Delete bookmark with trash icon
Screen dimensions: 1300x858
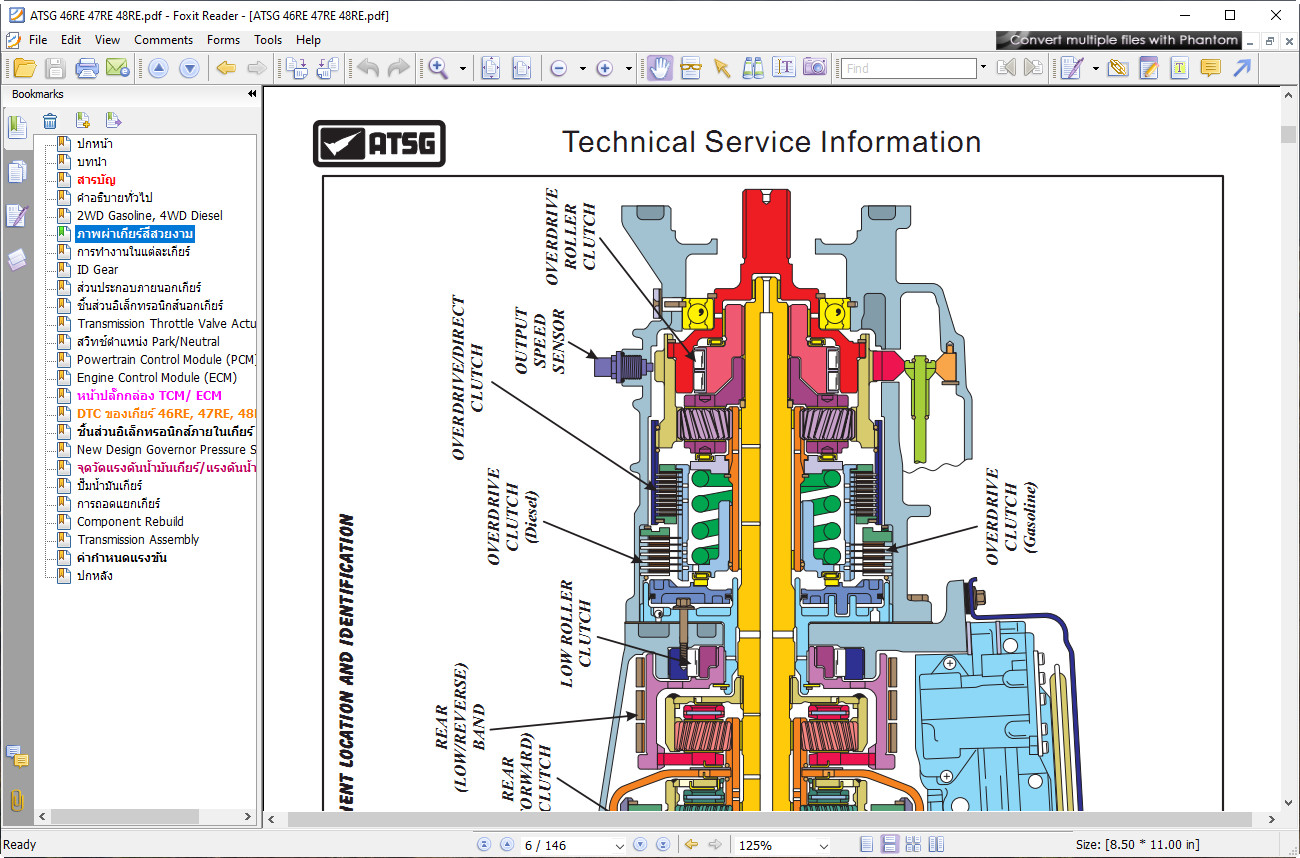pyautogui.click(x=50, y=121)
